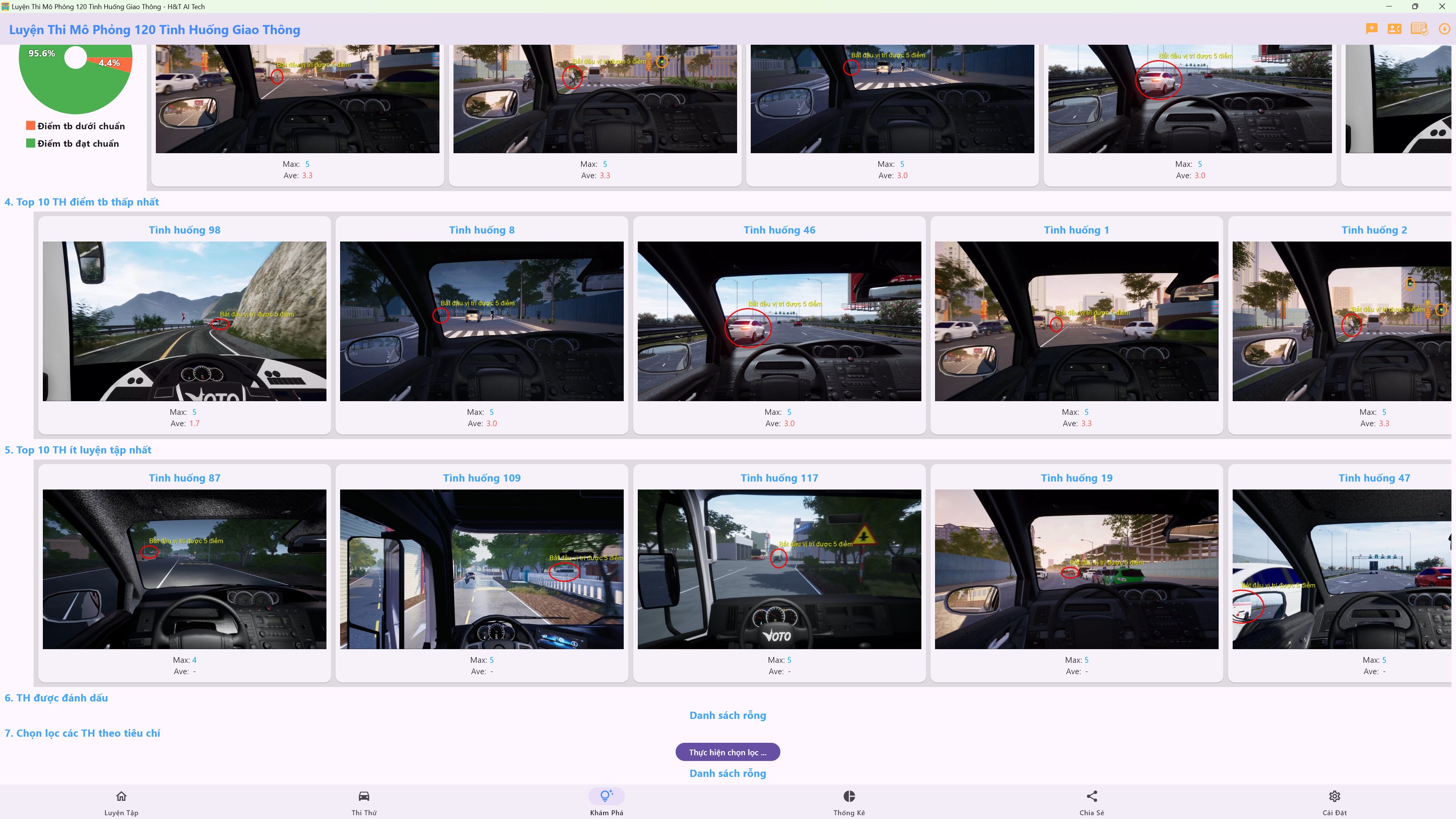Select the Khám Phá tab
The width and height of the screenshot is (1456, 819).
[x=607, y=802]
